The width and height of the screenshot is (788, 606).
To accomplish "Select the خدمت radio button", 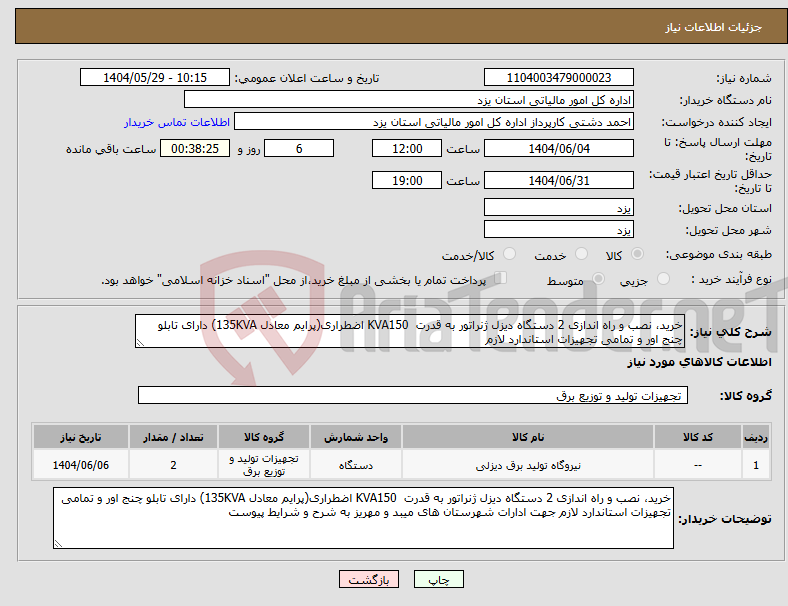I will pyautogui.click(x=581, y=254).
